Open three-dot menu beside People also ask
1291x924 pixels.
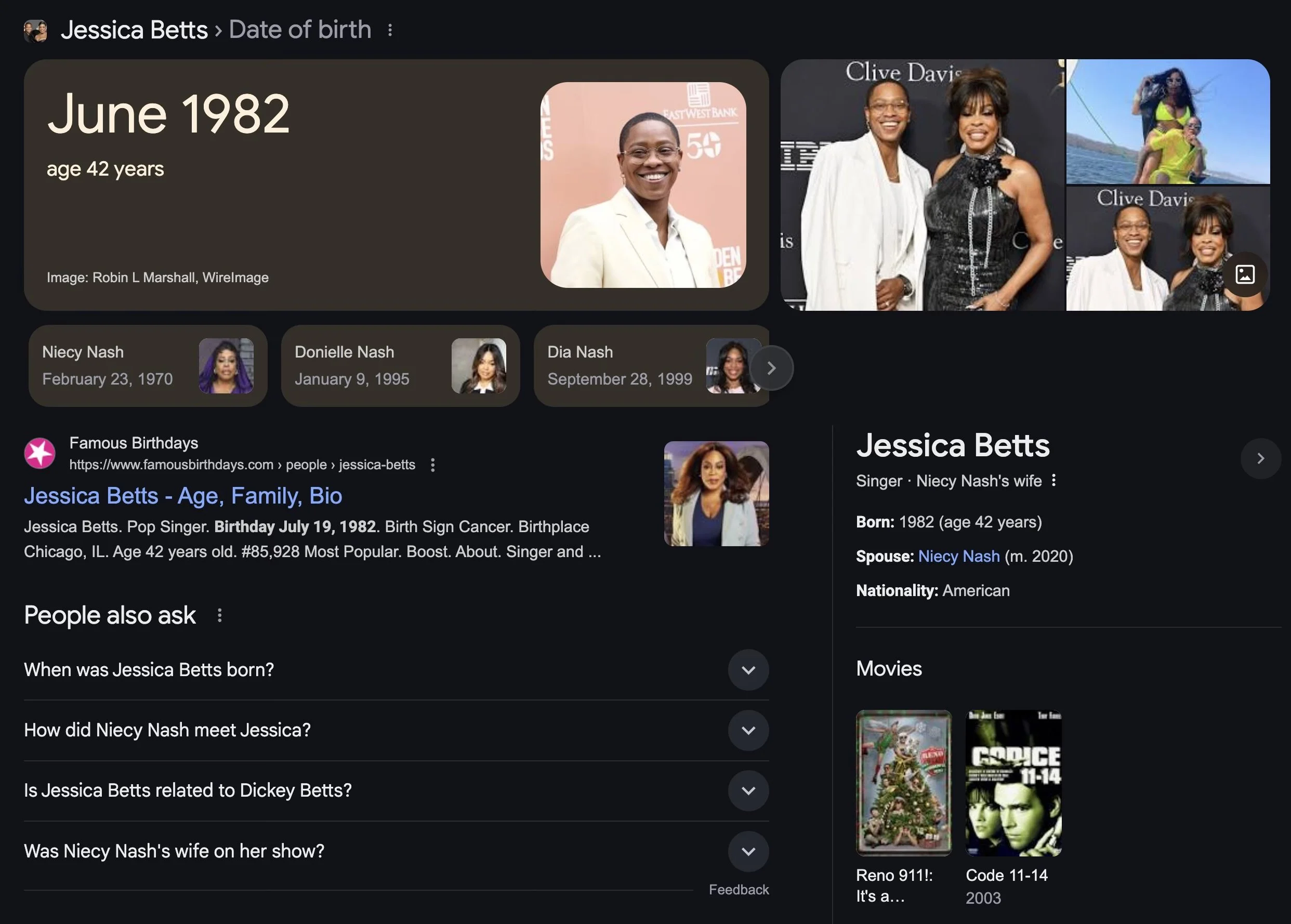[220, 615]
